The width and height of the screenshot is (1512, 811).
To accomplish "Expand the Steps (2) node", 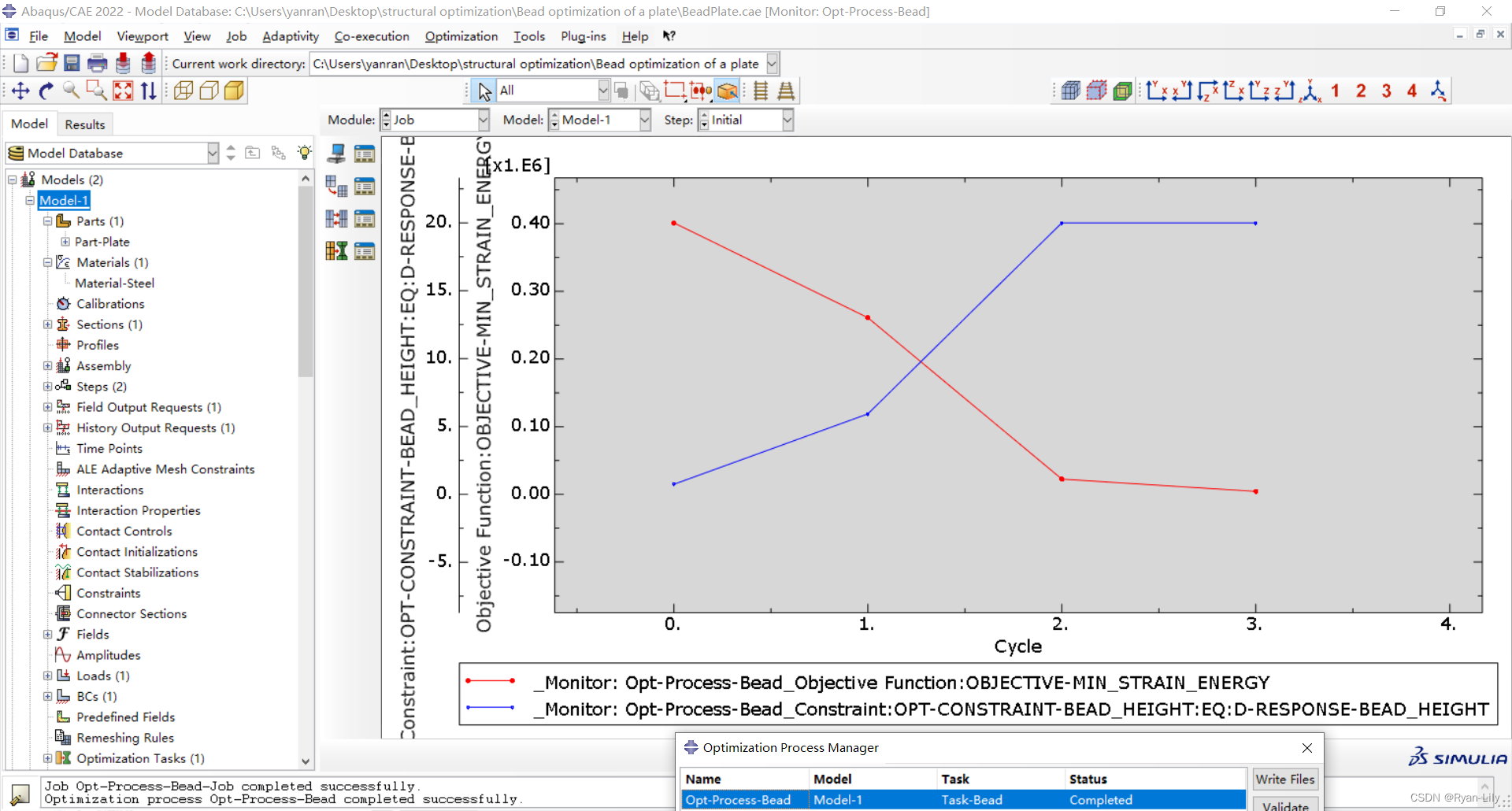I will coord(47,386).
